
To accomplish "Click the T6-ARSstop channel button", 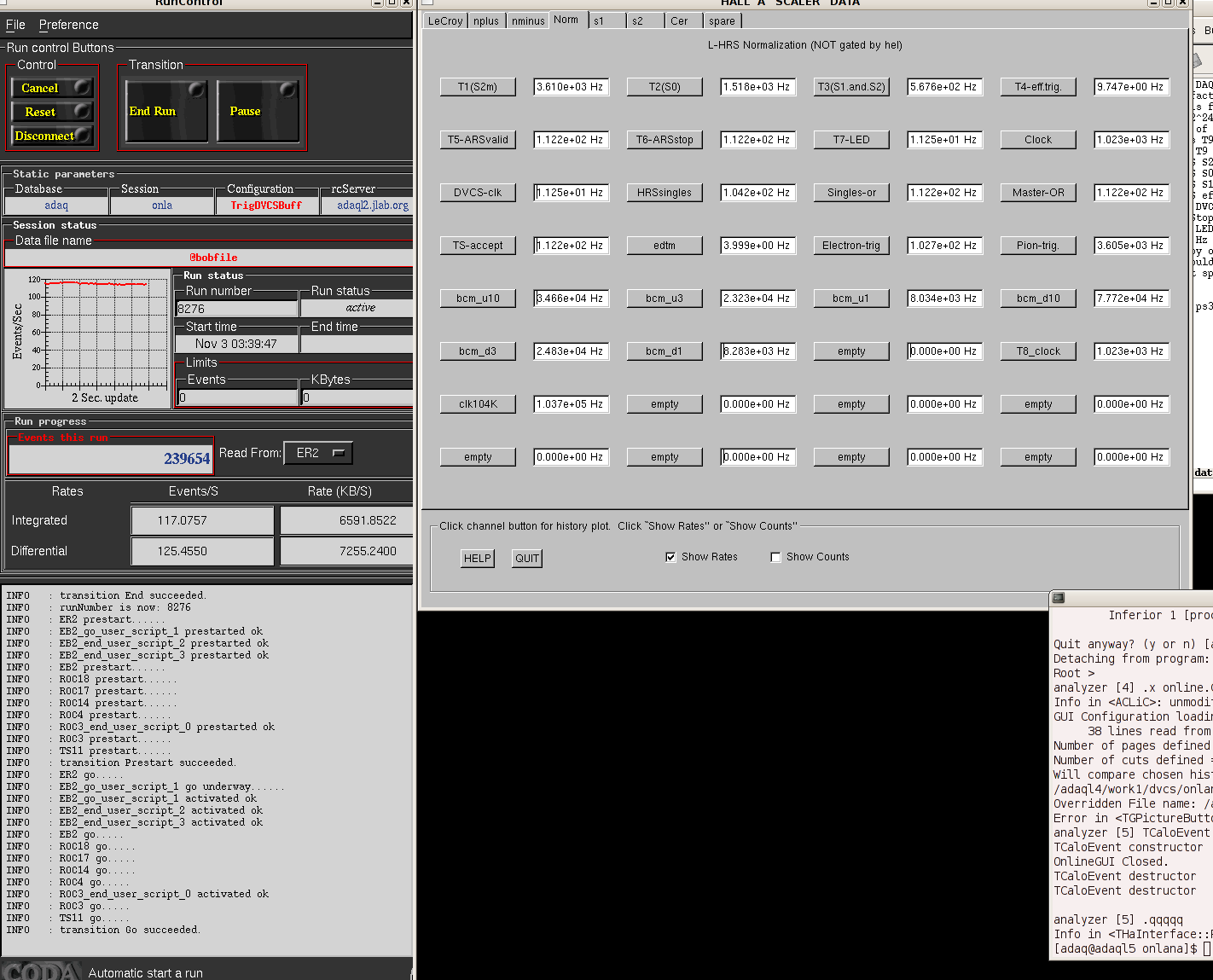I will tap(665, 140).
